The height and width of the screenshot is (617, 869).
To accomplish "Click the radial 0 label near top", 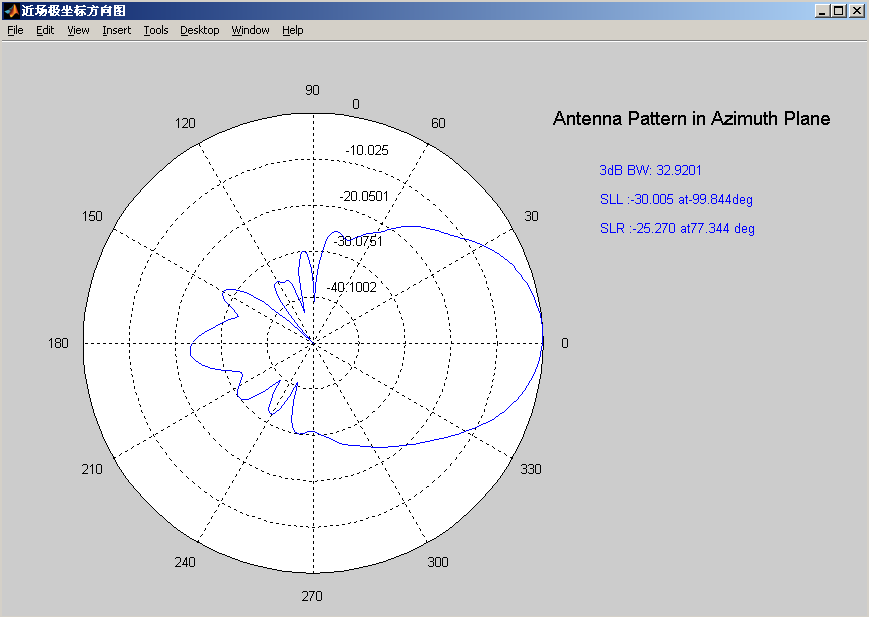I will 356,104.
